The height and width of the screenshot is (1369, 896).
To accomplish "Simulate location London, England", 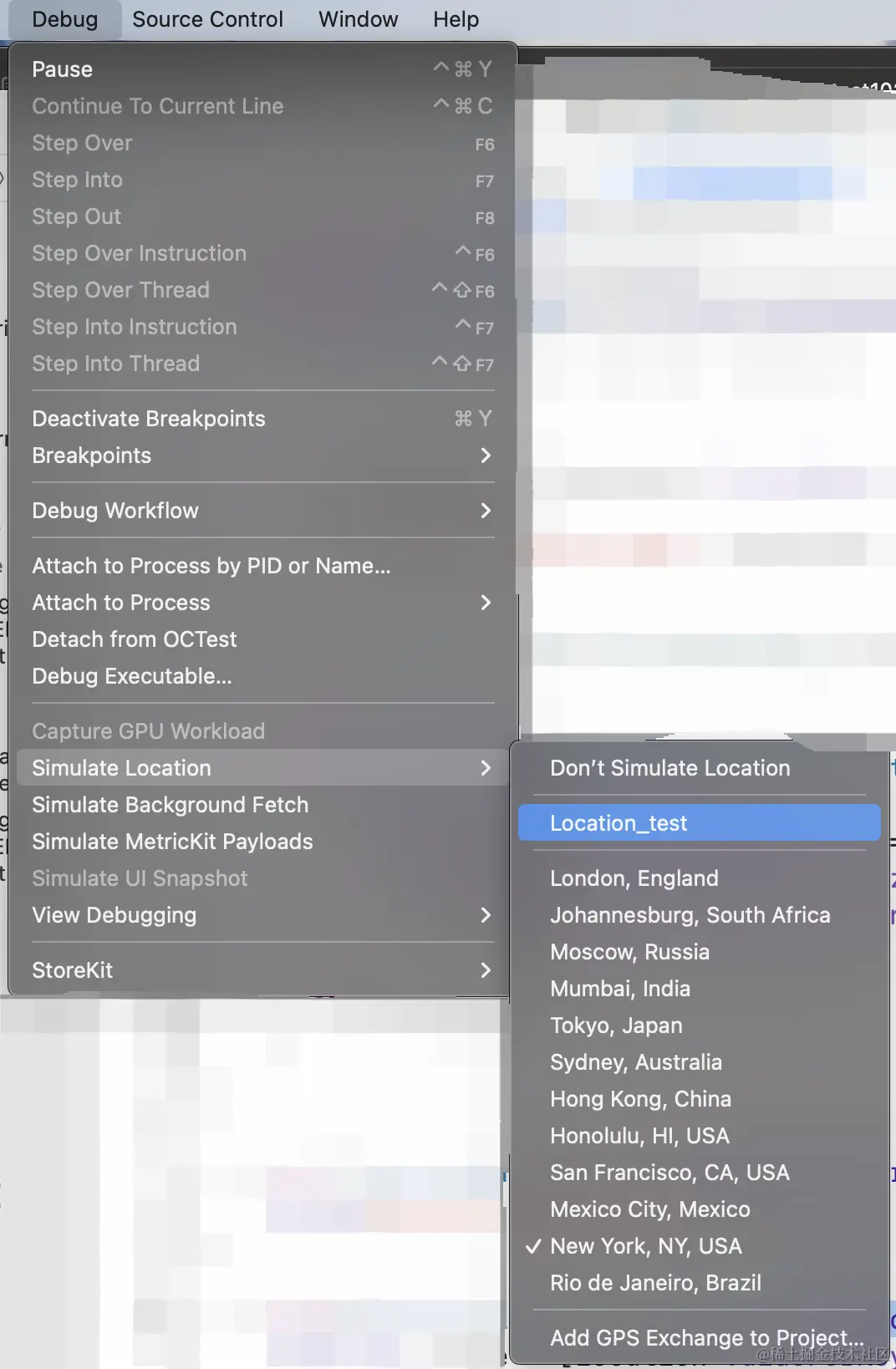I will coord(700,878).
